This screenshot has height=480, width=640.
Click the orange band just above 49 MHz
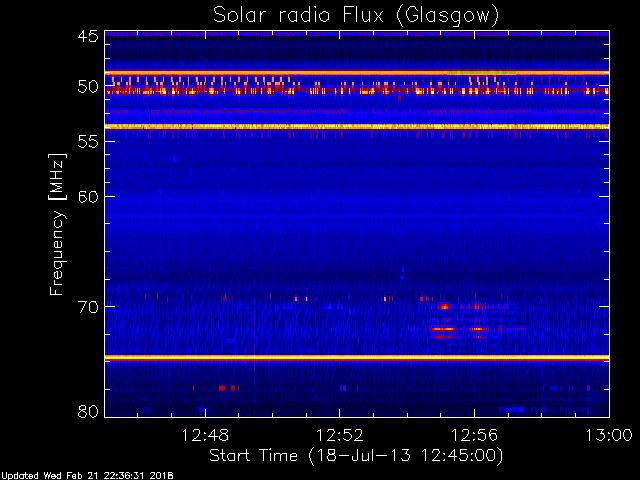[357, 73]
